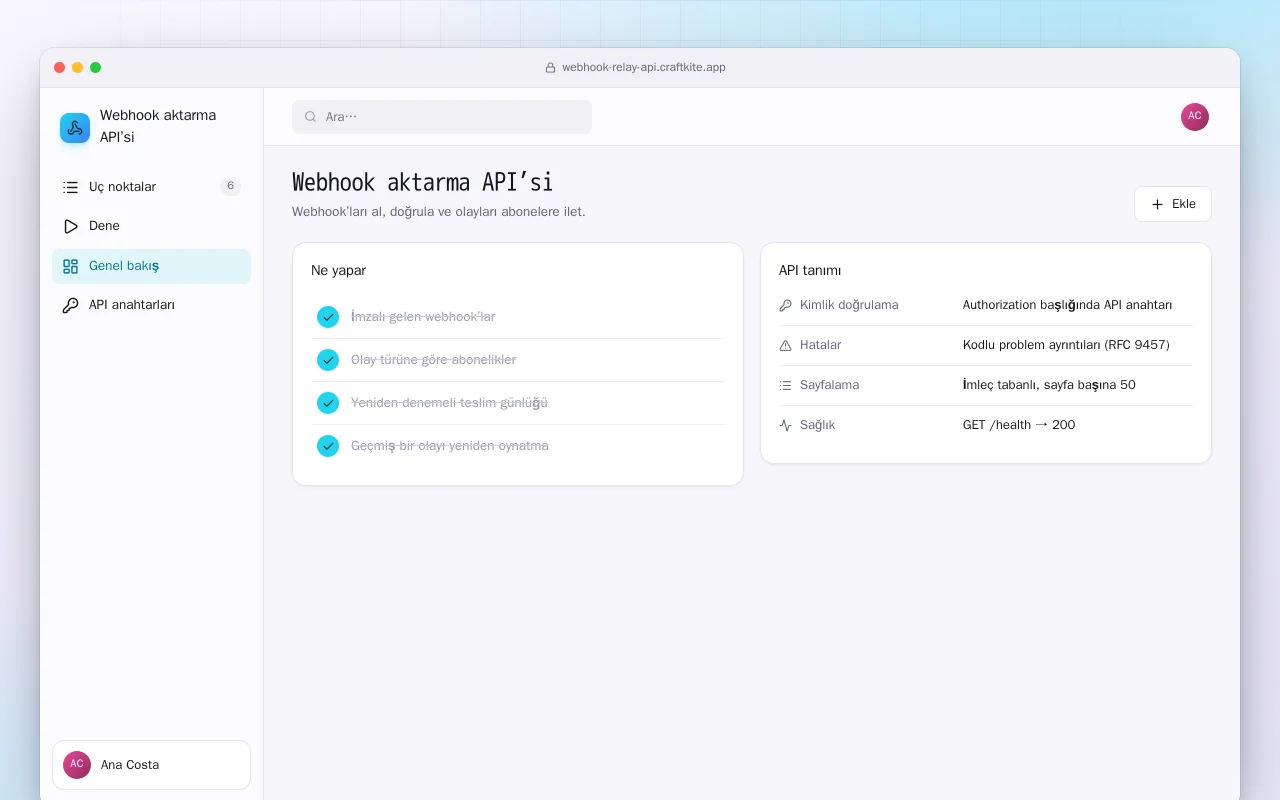Click the Ekle button
This screenshot has width=1280, height=800.
pyautogui.click(x=1173, y=204)
